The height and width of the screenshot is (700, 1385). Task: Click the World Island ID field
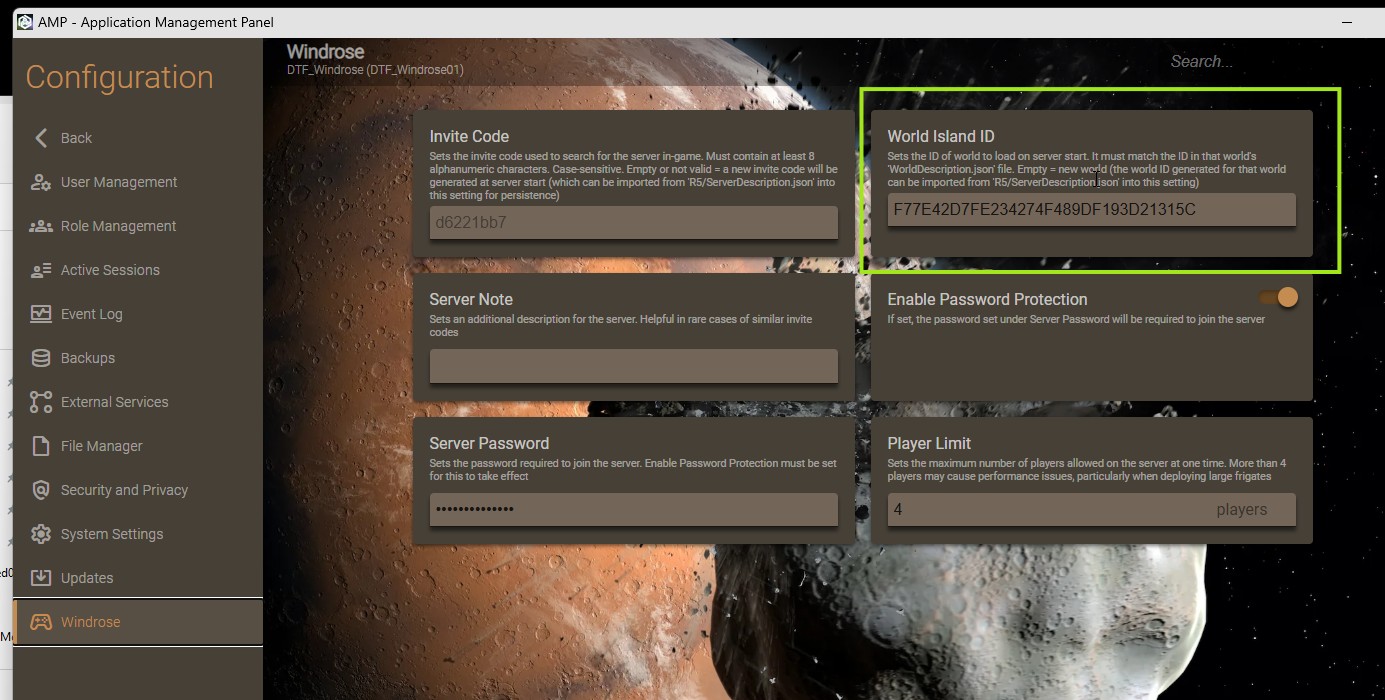pyautogui.click(x=1090, y=210)
